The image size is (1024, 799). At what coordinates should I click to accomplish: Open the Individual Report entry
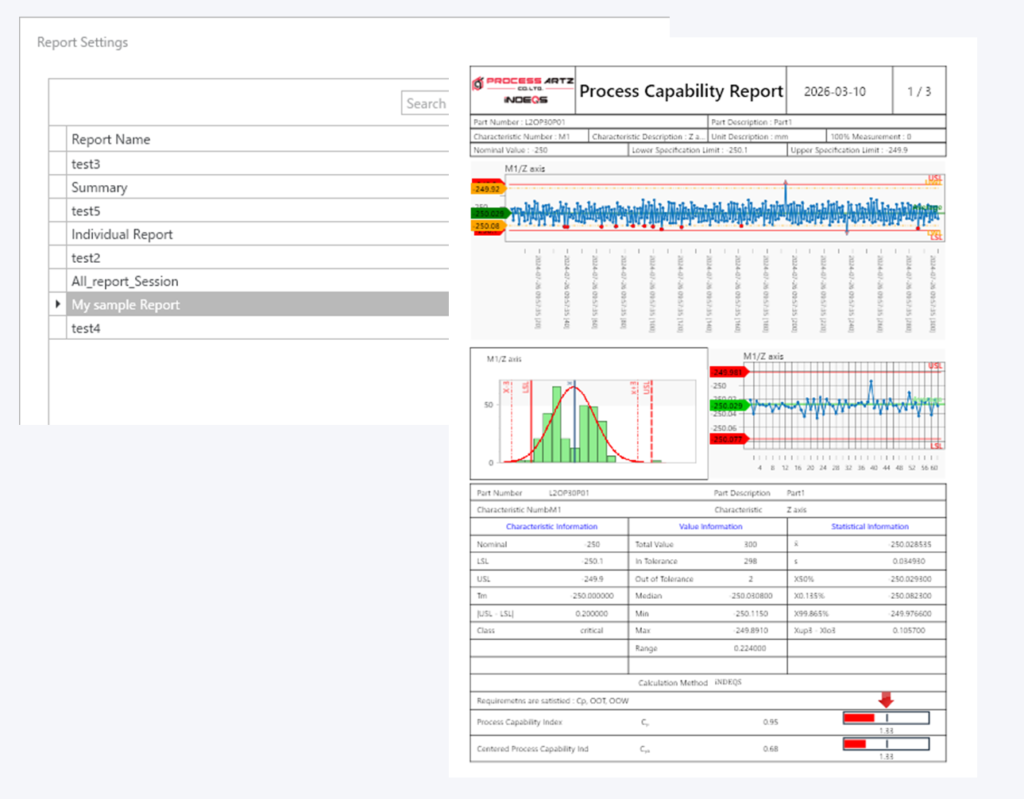pyautogui.click(x=121, y=235)
